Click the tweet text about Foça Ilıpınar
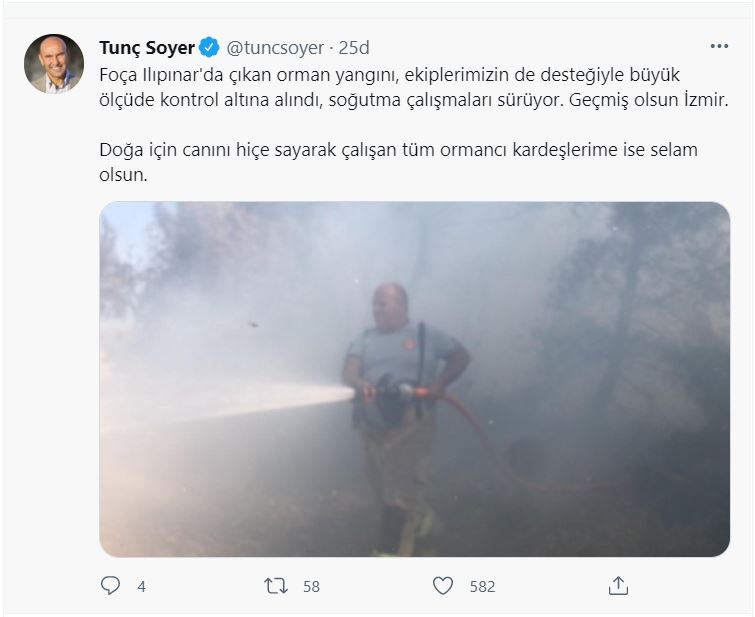 tap(414, 87)
